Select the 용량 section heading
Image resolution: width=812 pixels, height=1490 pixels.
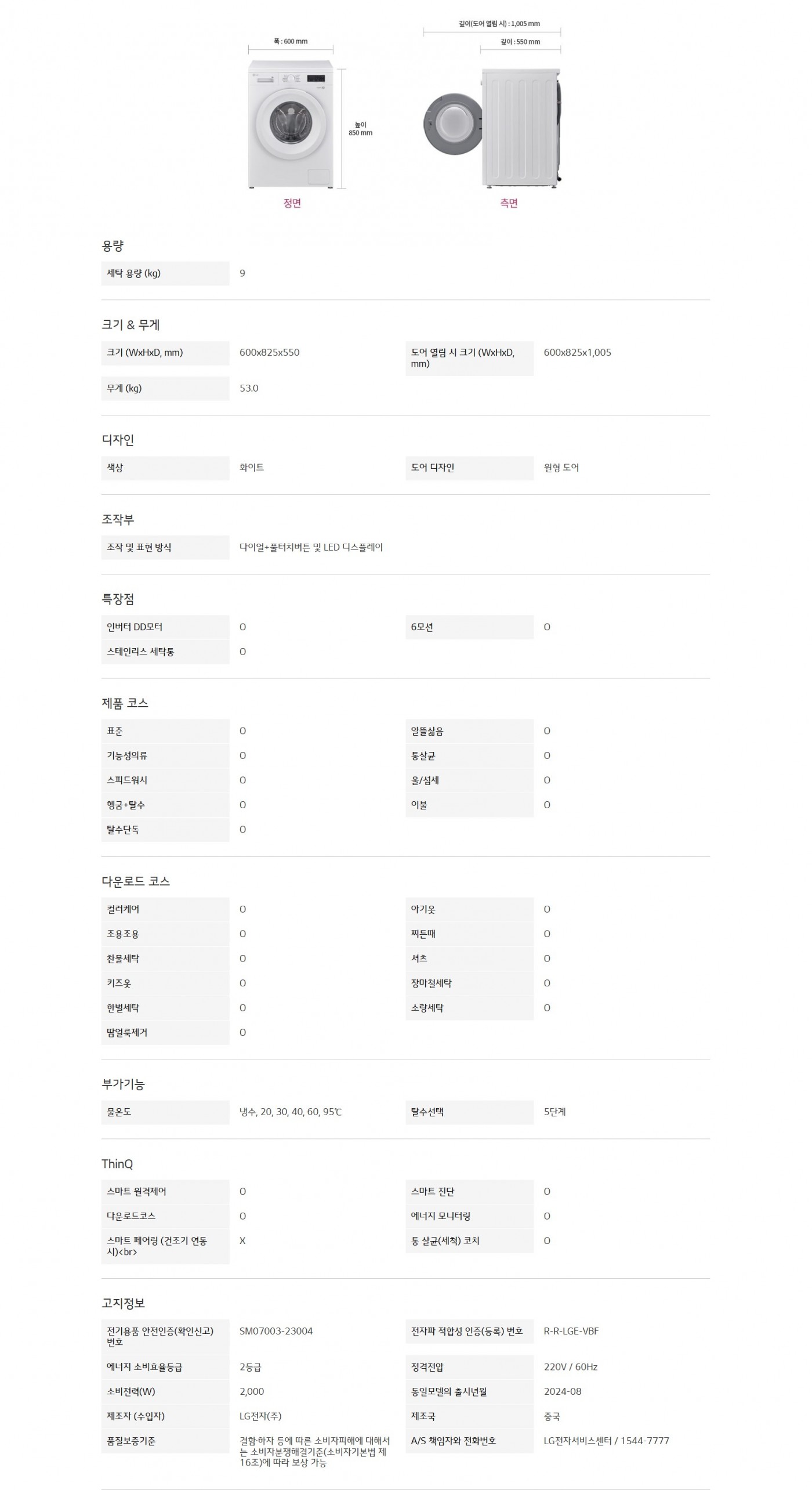(x=113, y=246)
